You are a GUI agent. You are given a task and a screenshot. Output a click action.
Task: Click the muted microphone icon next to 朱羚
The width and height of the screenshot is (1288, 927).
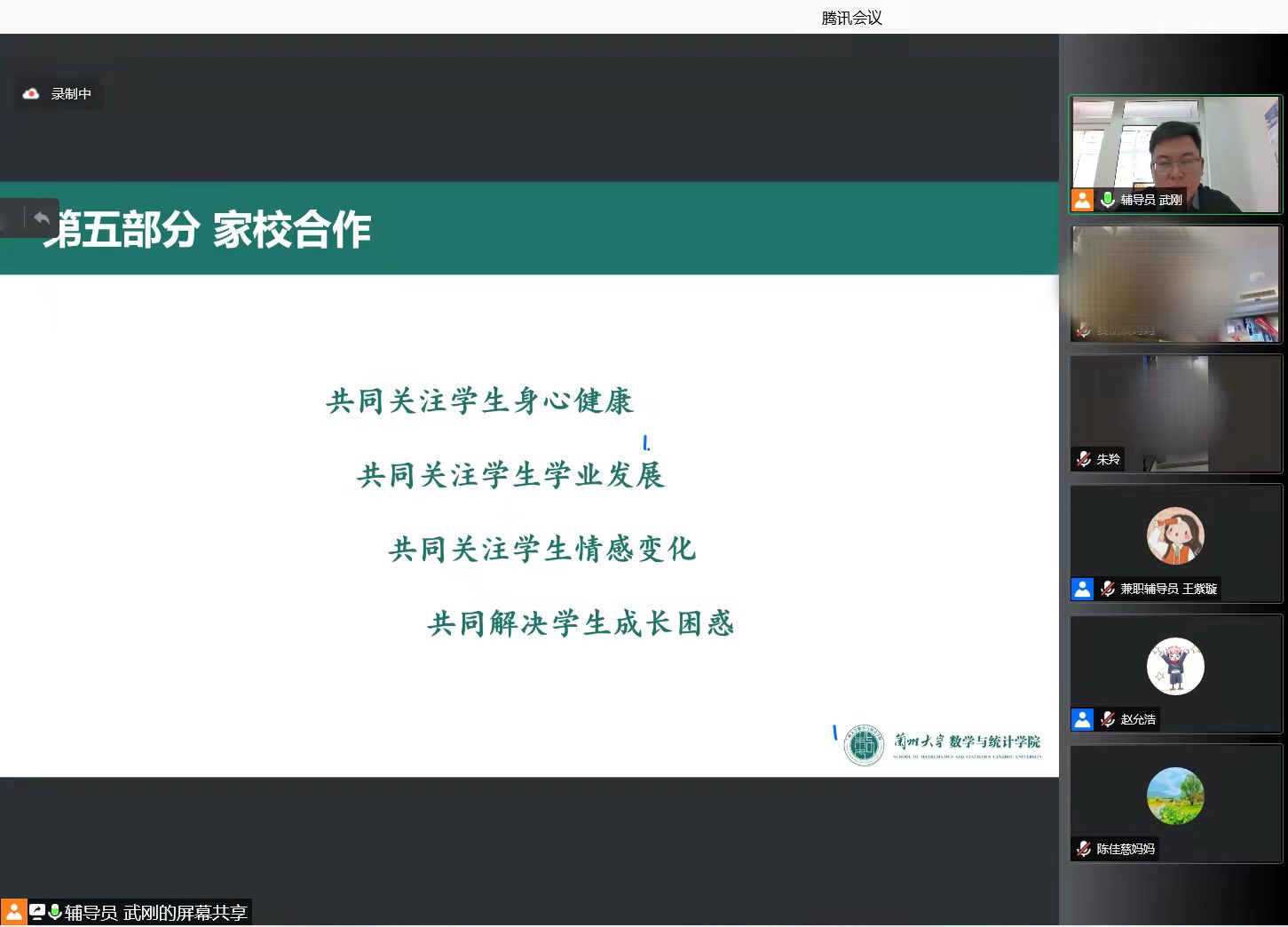(x=1084, y=459)
